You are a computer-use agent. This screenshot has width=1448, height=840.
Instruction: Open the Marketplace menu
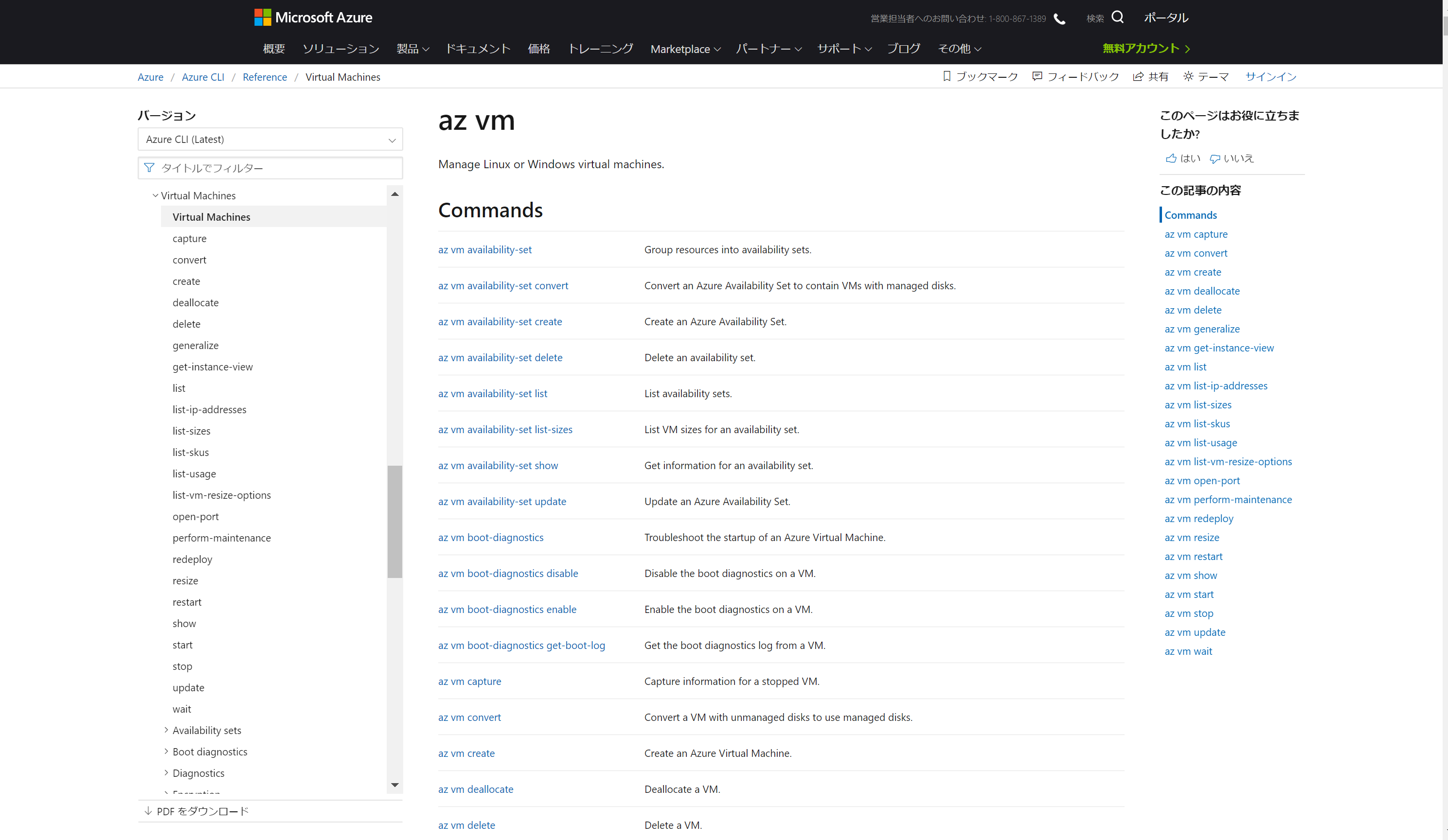click(x=685, y=49)
